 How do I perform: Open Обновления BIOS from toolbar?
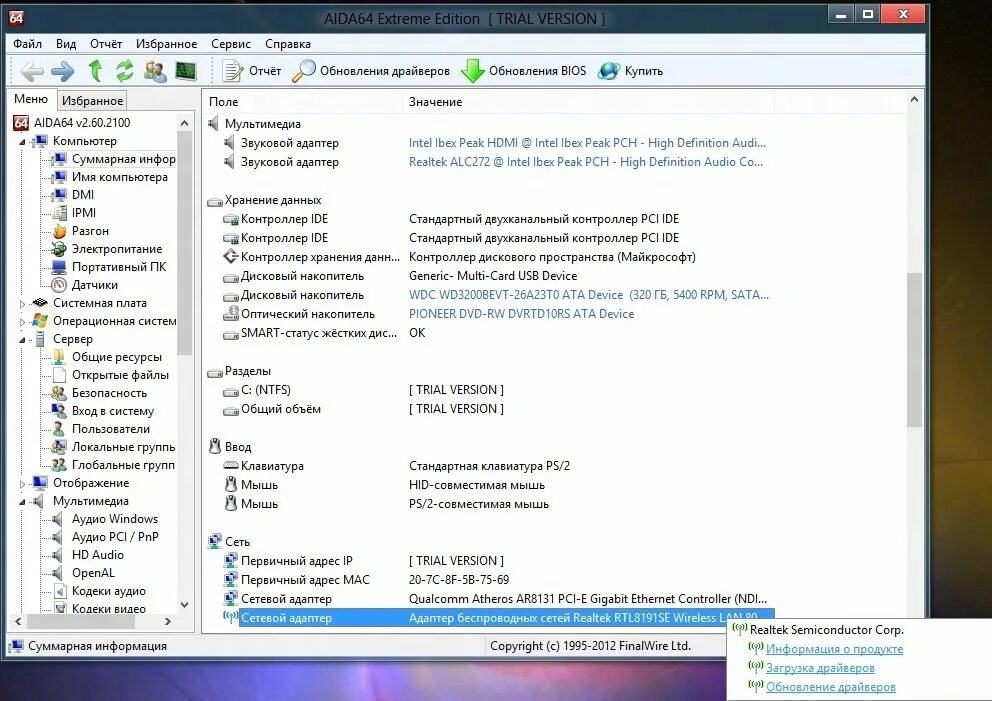point(524,71)
